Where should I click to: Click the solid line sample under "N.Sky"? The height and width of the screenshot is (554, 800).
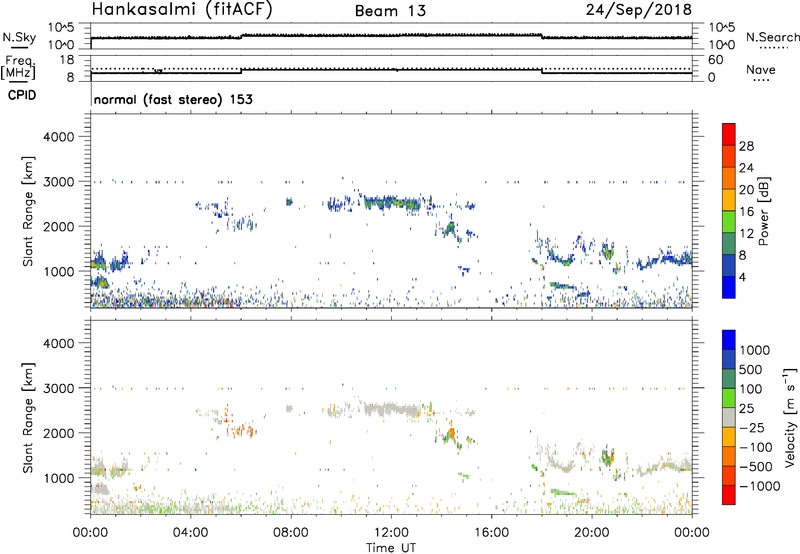[x=19, y=48]
